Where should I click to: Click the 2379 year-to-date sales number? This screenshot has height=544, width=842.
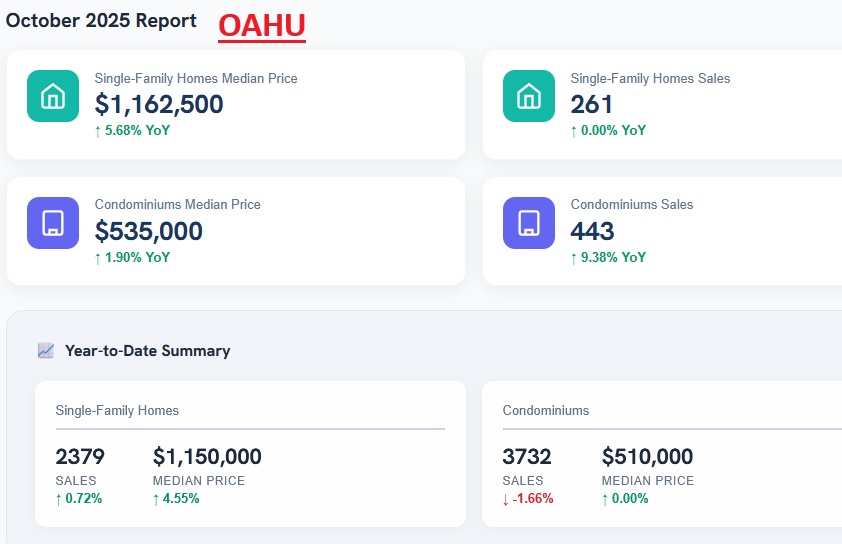79,457
